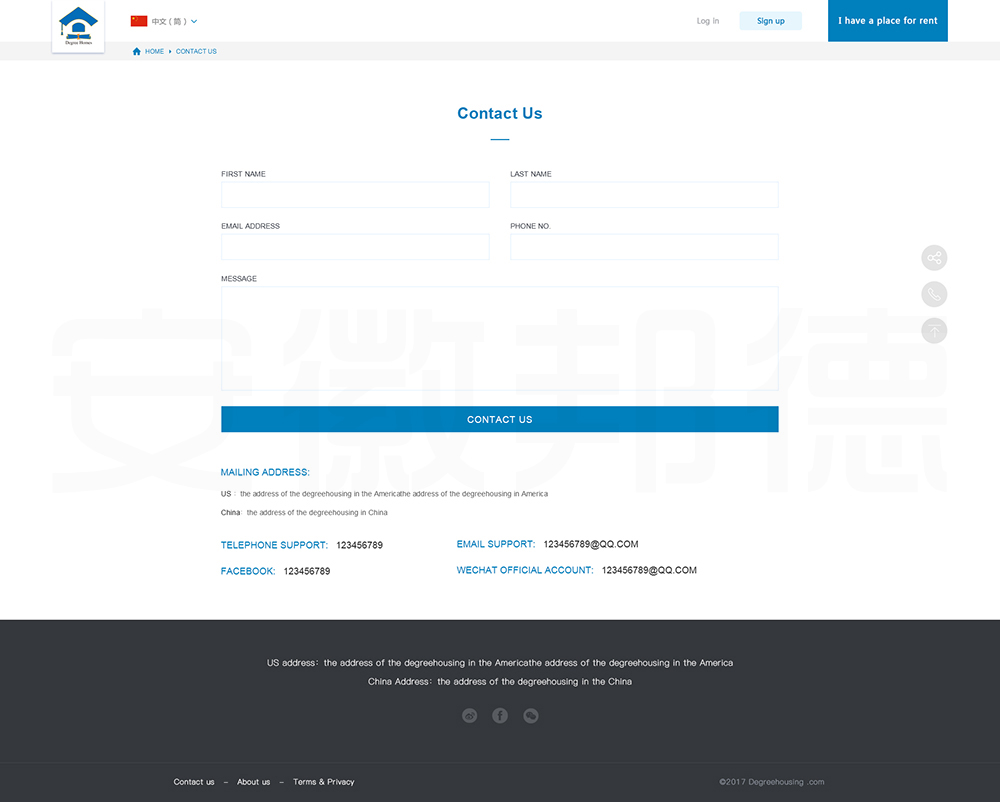Screen dimensions: 1000x802
Task: Click the Log in link
Action: (707, 21)
